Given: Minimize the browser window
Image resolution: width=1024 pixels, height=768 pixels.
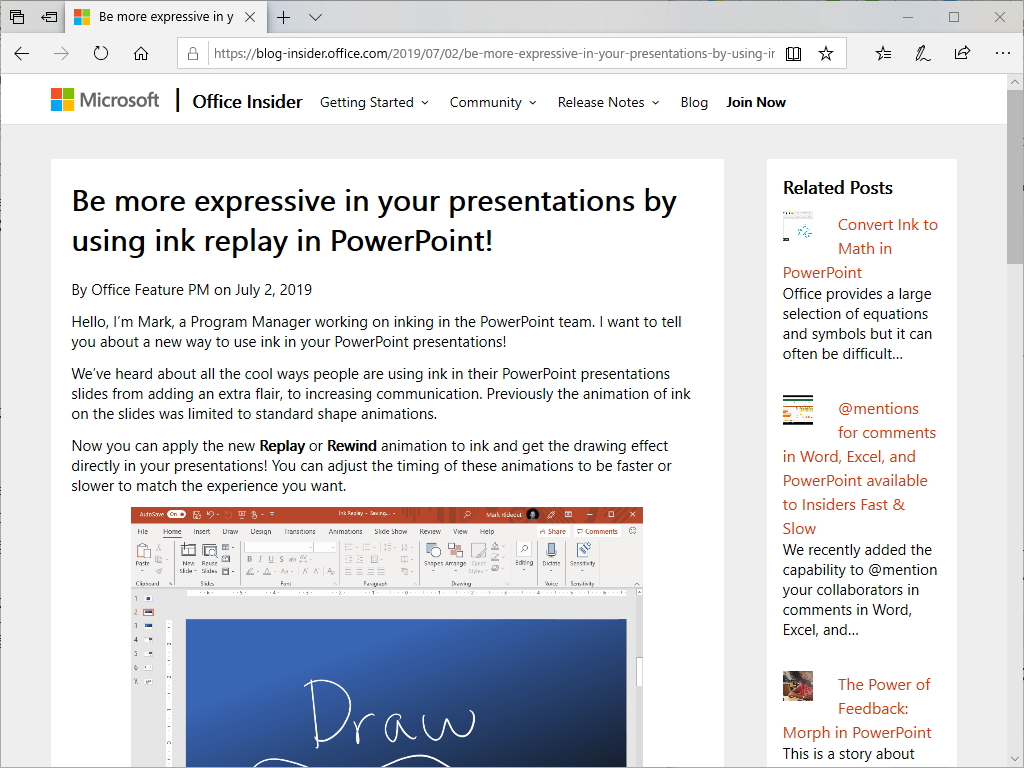Looking at the screenshot, I should [908, 17].
